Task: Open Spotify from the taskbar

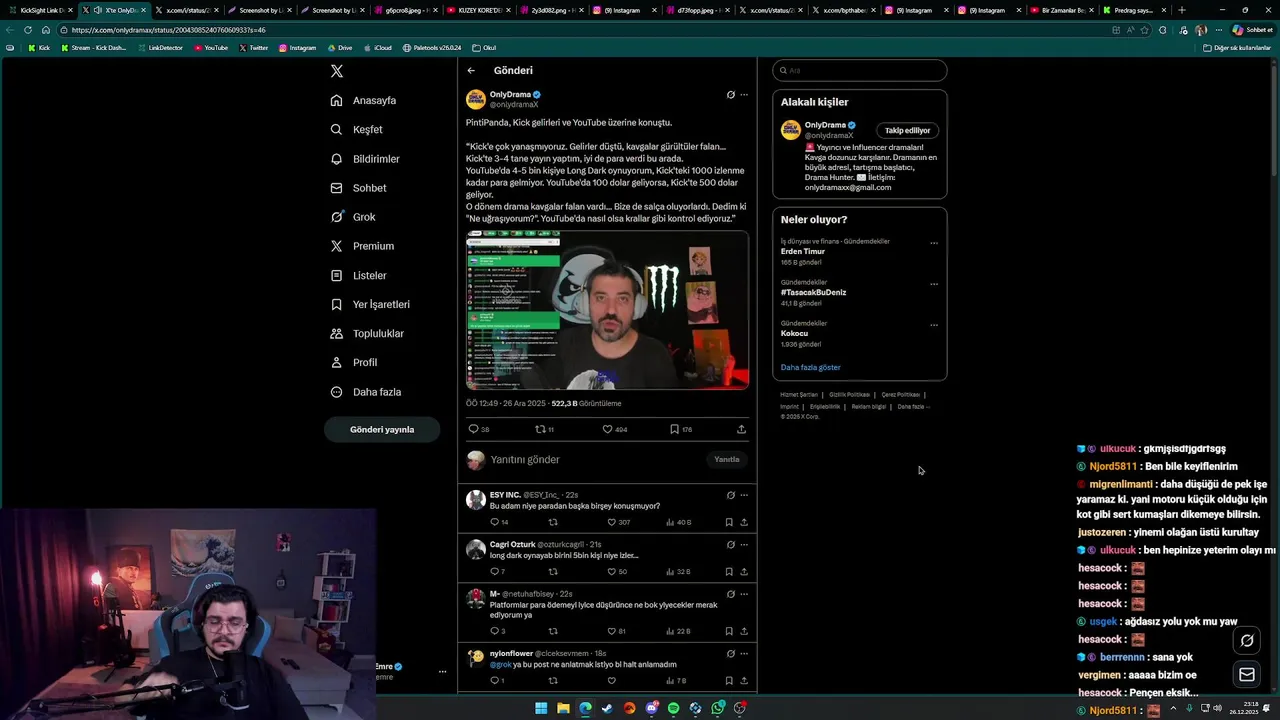Action: (673, 708)
